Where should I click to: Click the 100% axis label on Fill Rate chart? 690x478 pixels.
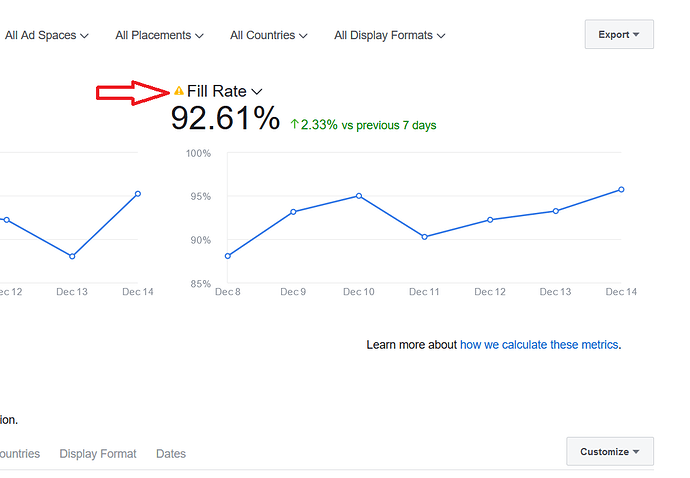point(198,154)
